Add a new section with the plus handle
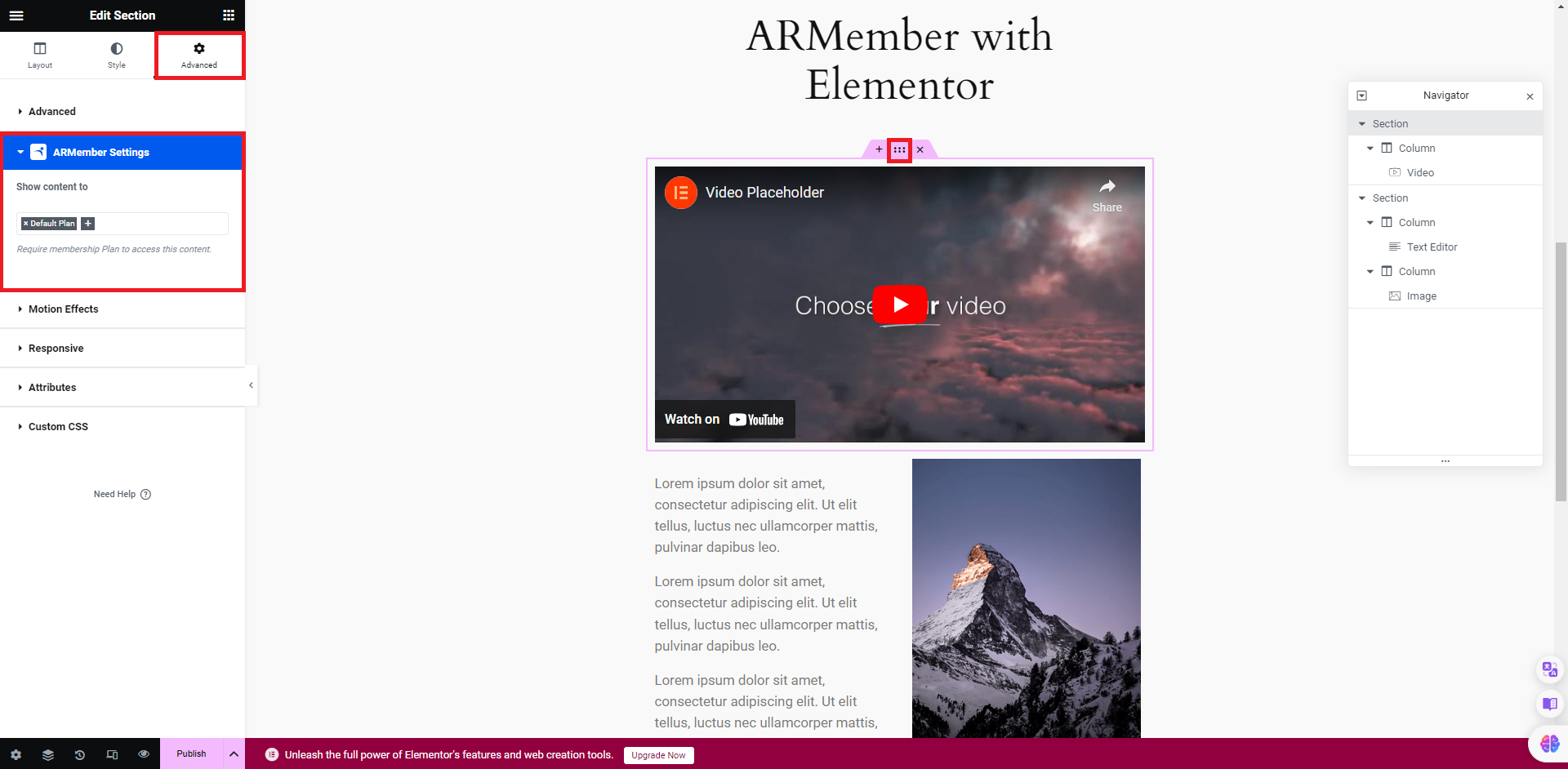 (x=879, y=150)
